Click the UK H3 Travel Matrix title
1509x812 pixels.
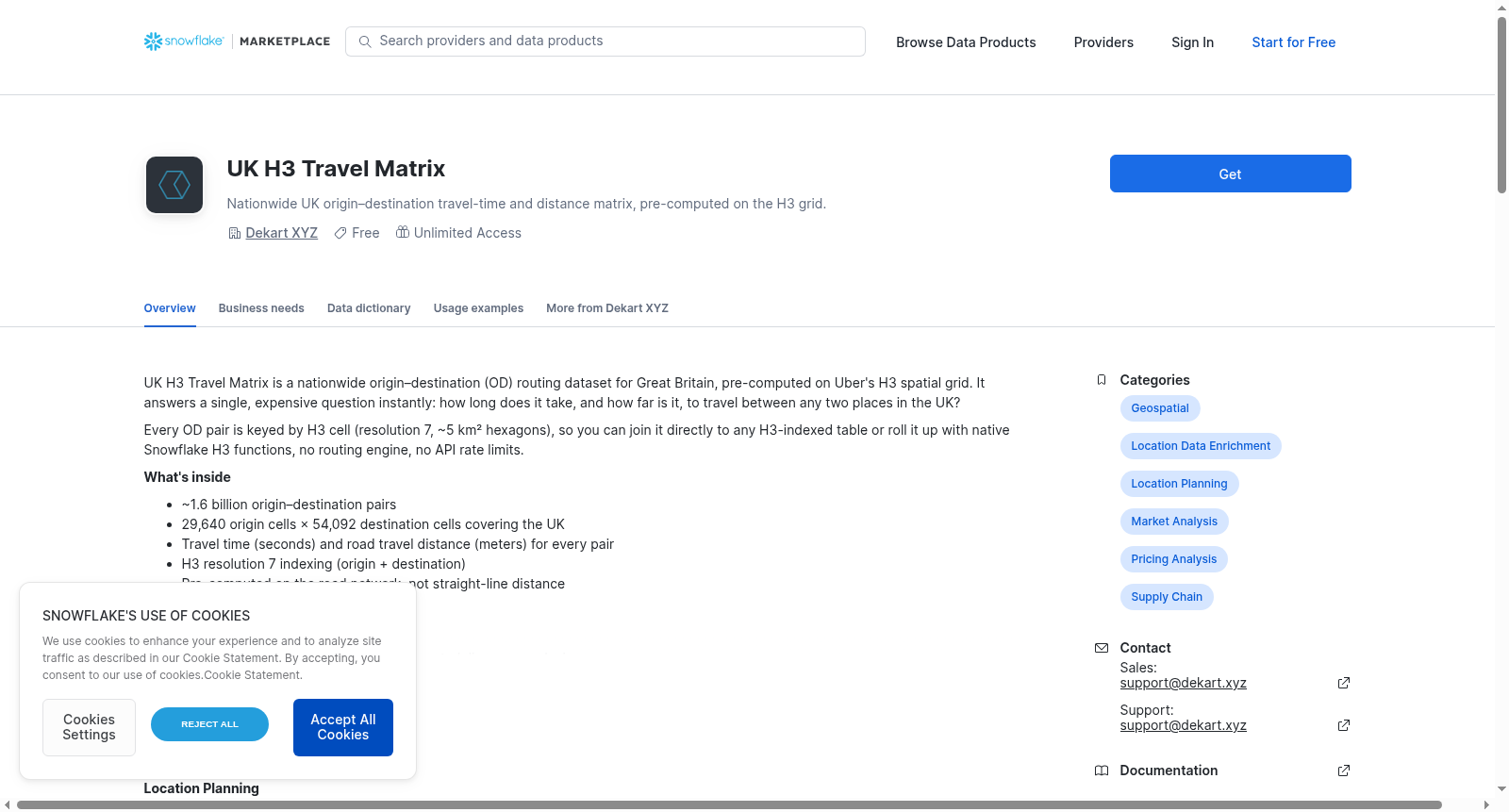pyautogui.click(x=336, y=169)
